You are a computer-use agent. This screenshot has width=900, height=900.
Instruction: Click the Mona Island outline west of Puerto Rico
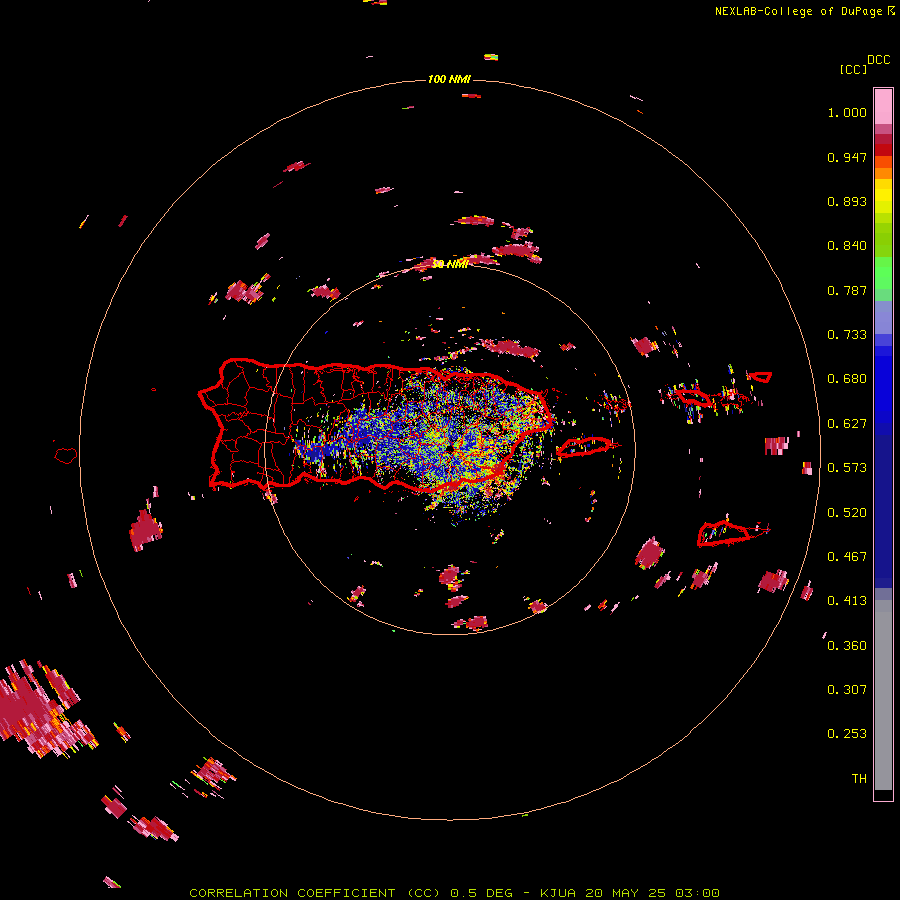65,456
